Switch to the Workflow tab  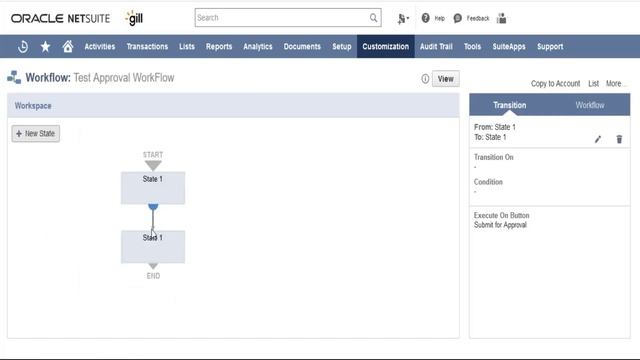(x=590, y=105)
